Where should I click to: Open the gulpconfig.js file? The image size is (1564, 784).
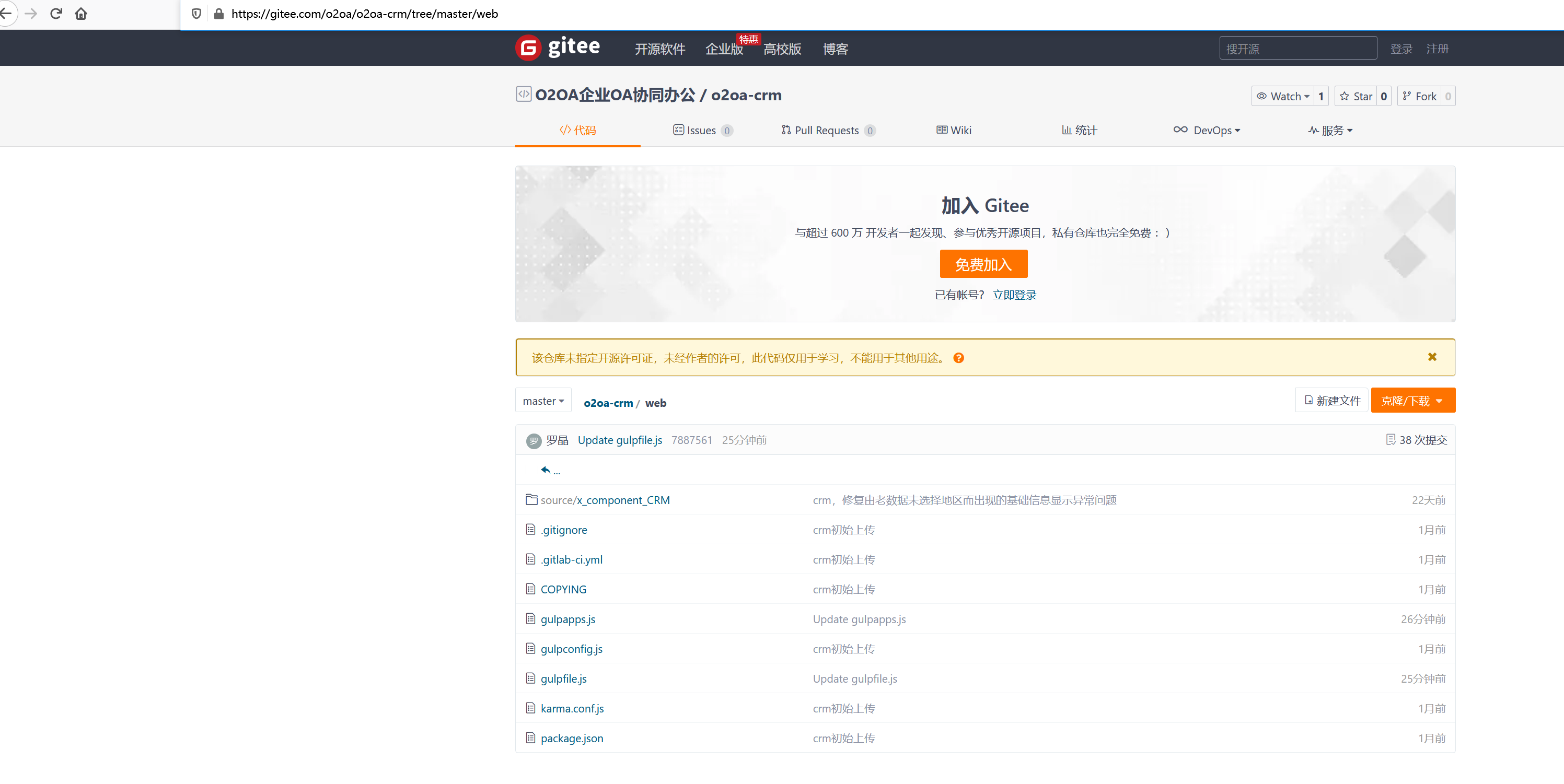pos(571,649)
